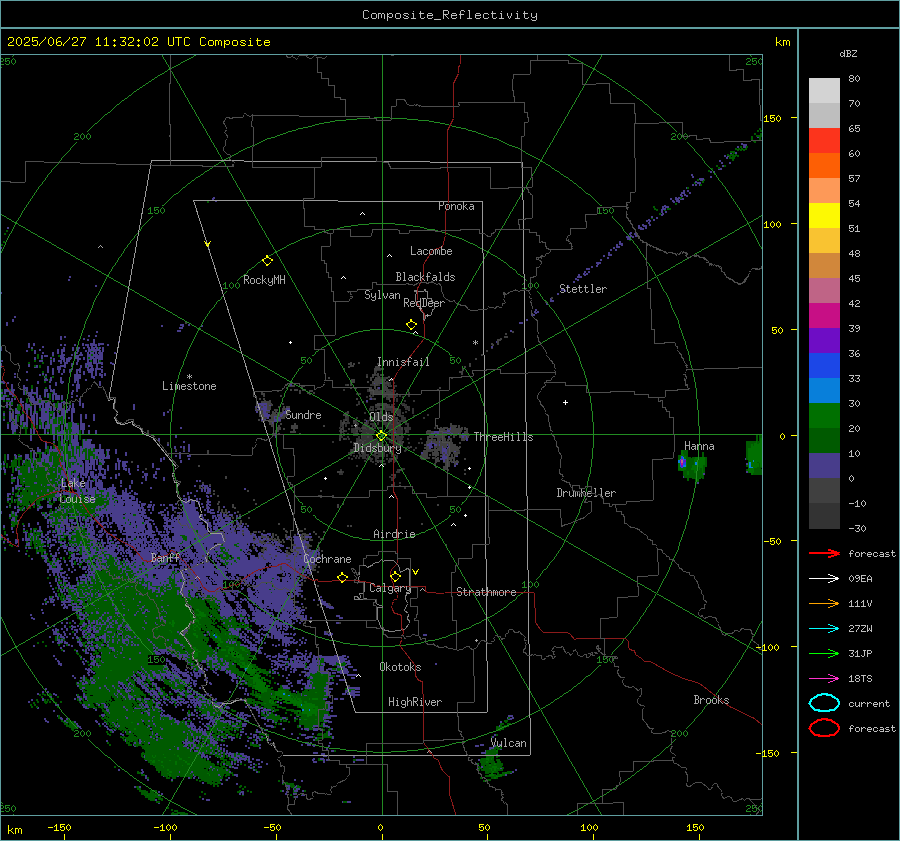Image resolution: width=900 pixels, height=841 pixels.
Task: Click the Blackfalds label
Action: pyautogui.click(x=425, y=277)
